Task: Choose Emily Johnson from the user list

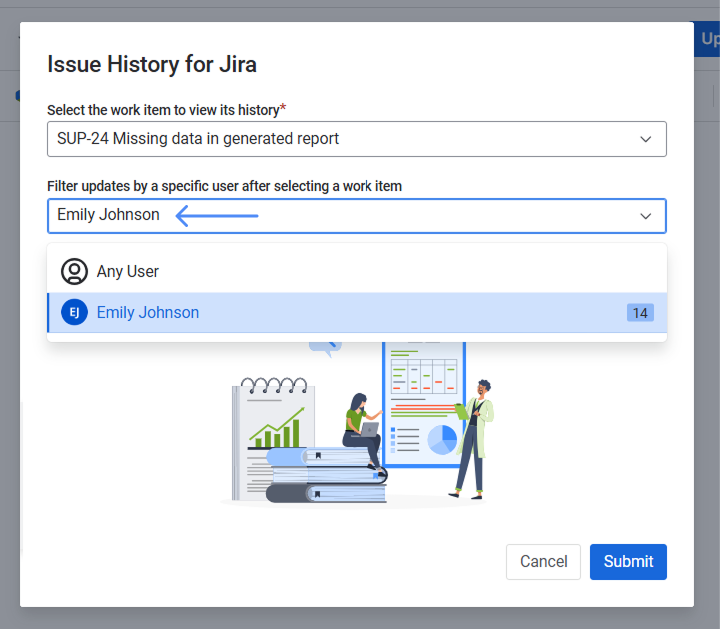Action: pos(148,313)
